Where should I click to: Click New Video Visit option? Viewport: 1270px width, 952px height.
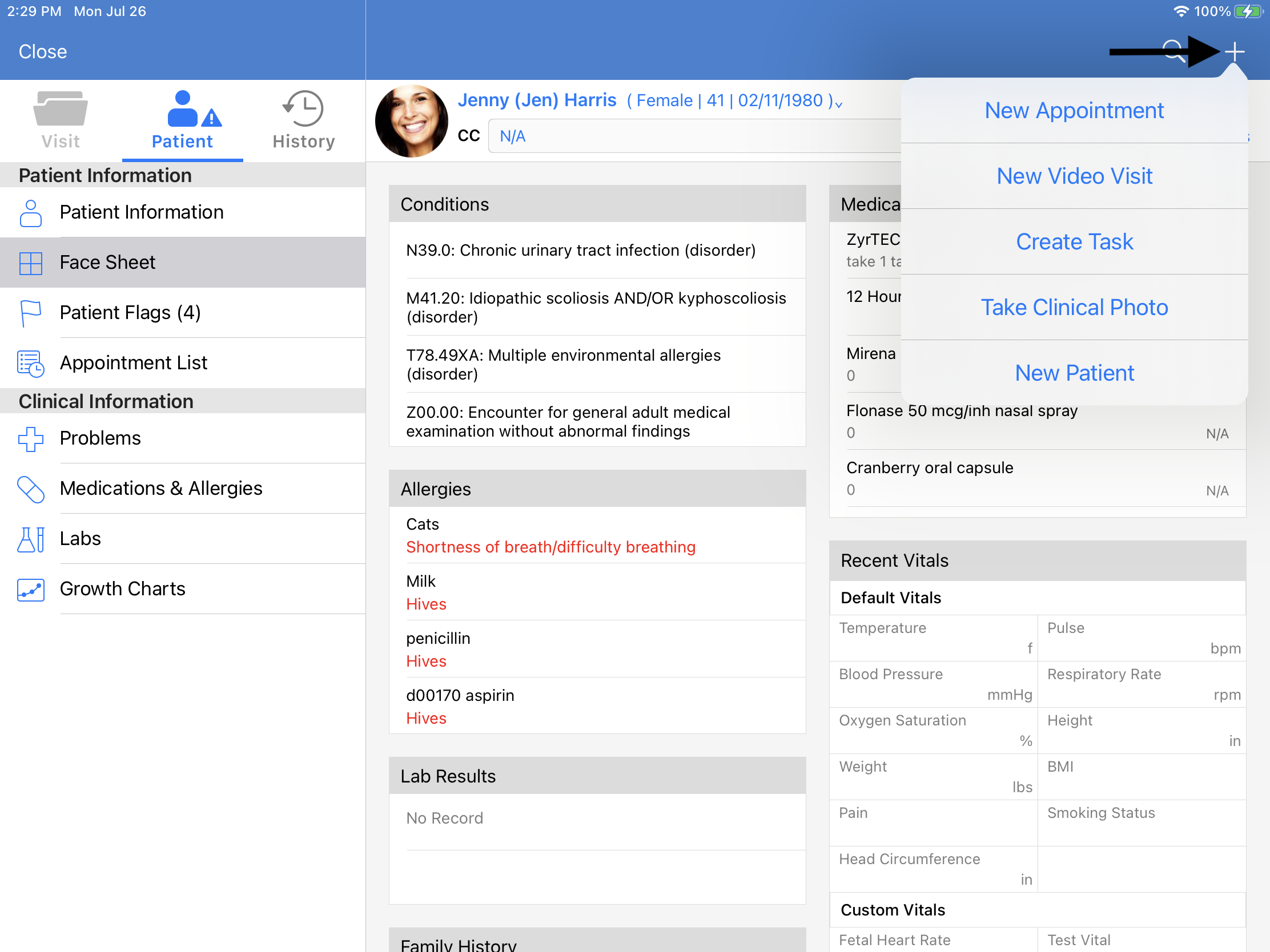point(1074,176)
